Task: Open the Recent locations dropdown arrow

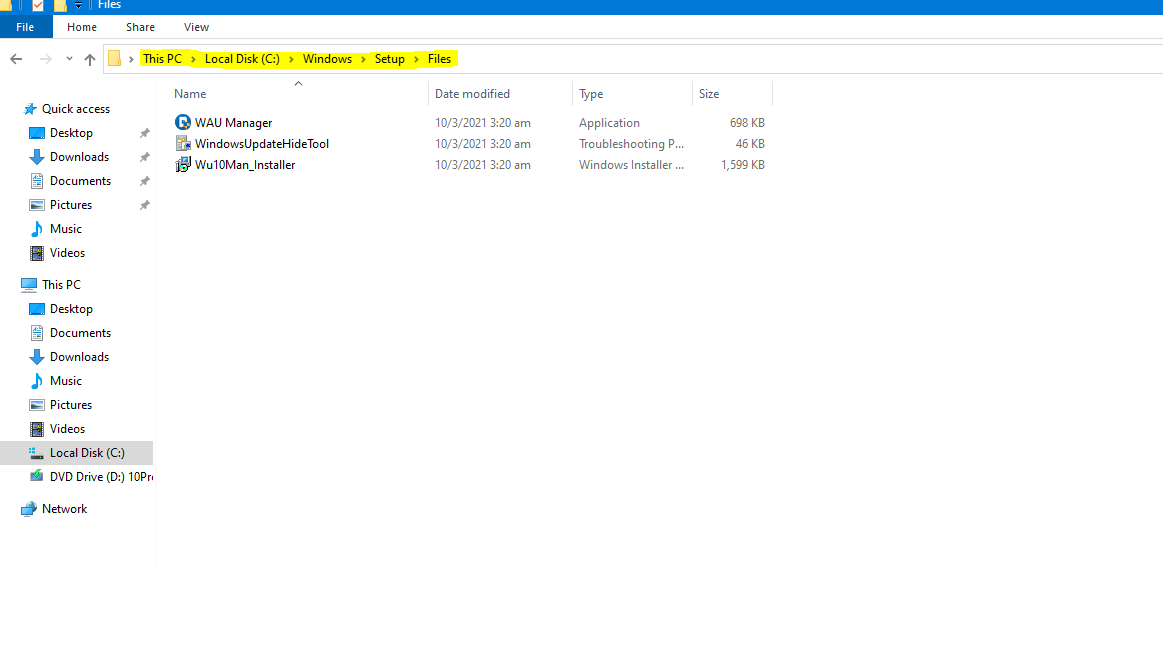Action: pyautogui.click(x=69, y=59)
